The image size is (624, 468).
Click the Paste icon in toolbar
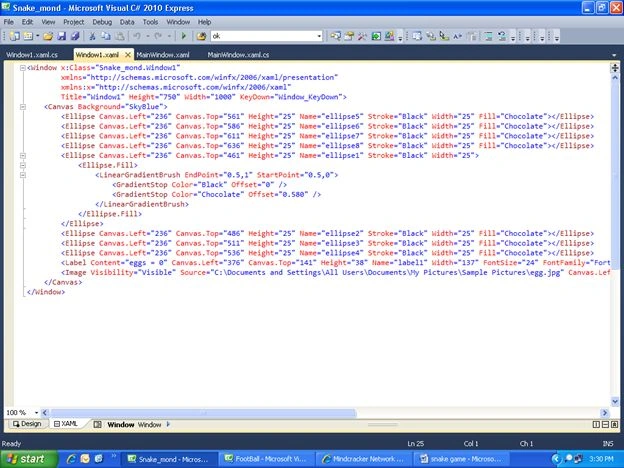coord(119,36)
